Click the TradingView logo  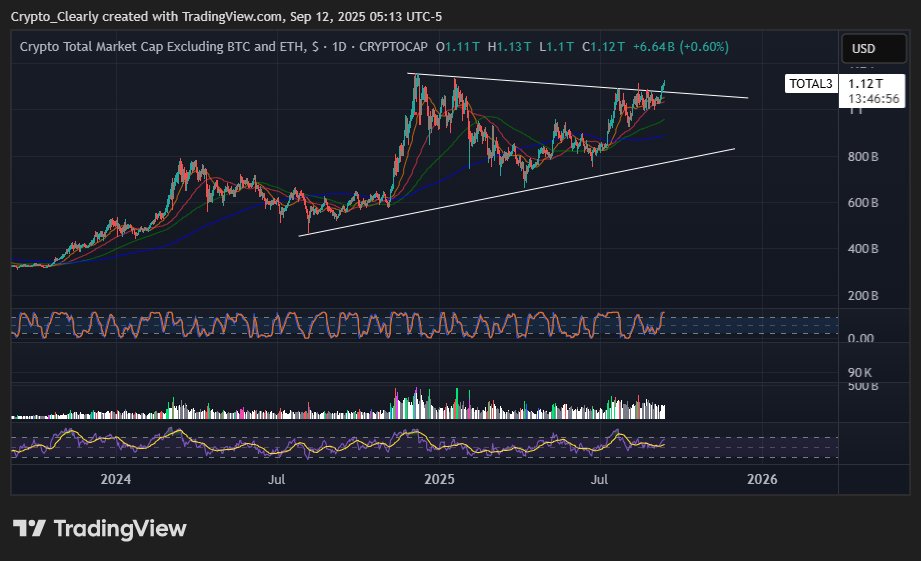tap(100, 528)
